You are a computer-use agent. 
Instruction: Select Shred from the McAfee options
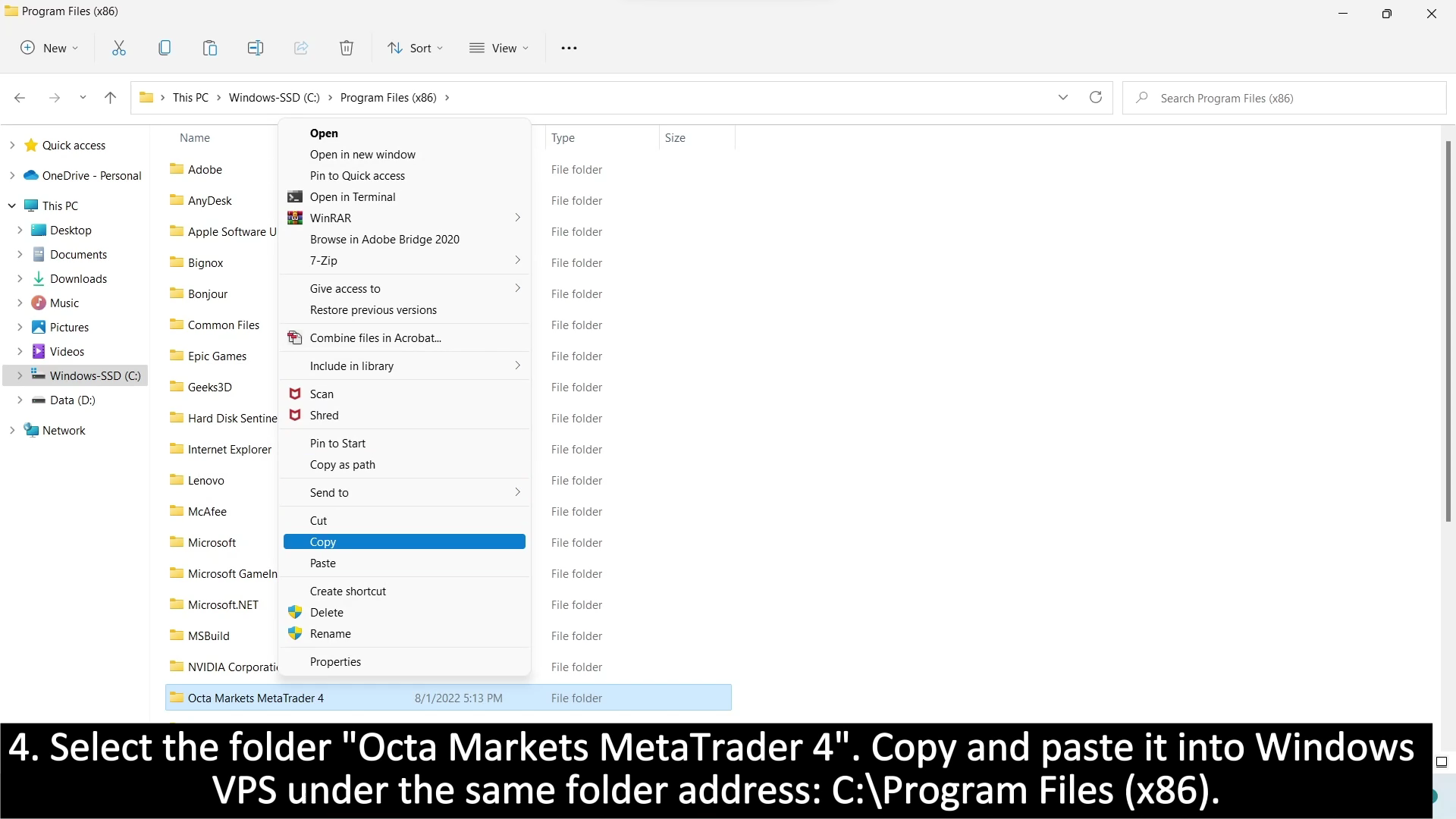(x=325, y=415)
